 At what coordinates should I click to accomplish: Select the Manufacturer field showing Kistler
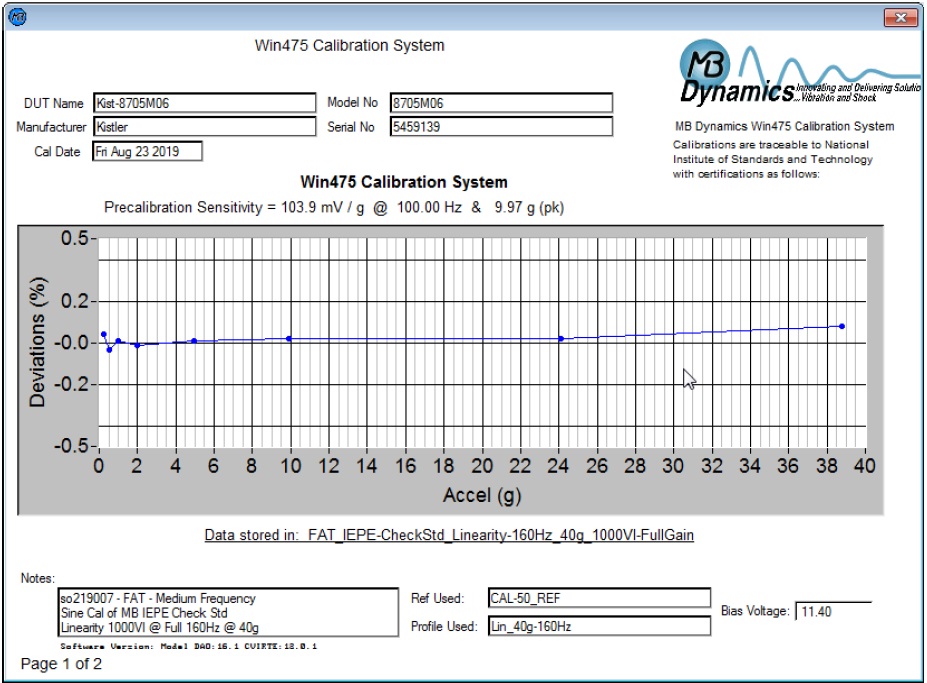click(x=204, y=127)
